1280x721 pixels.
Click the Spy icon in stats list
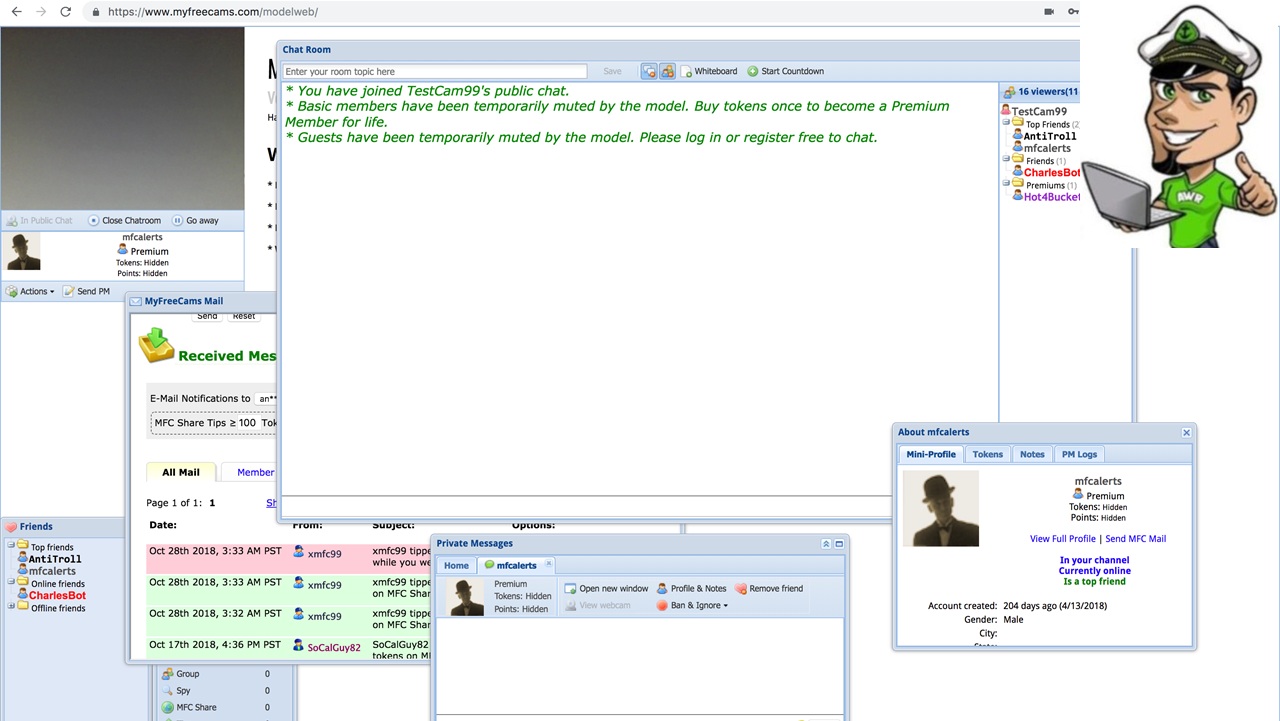tap(168, 691)
